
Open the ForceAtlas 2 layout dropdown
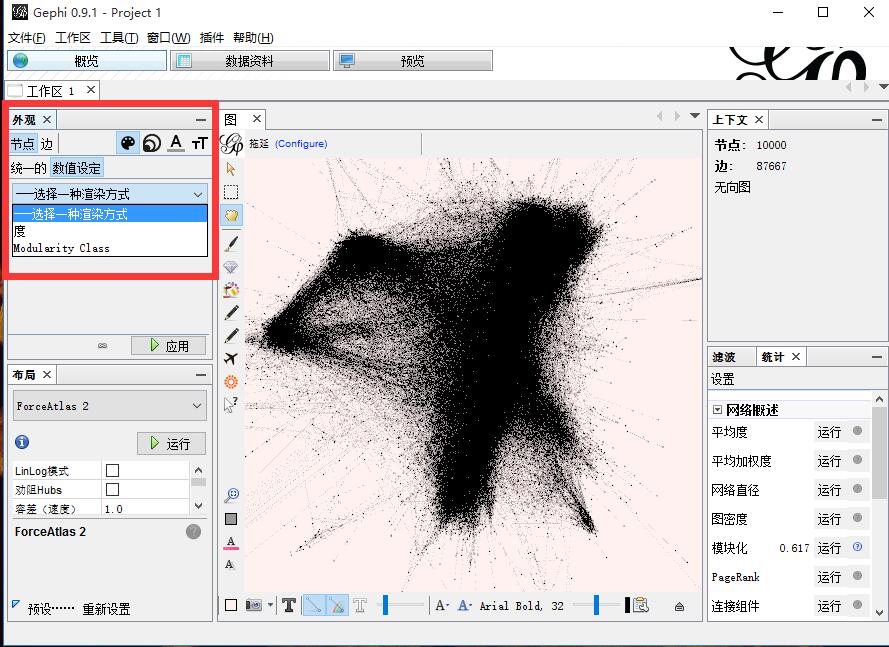tap(110, 406)
